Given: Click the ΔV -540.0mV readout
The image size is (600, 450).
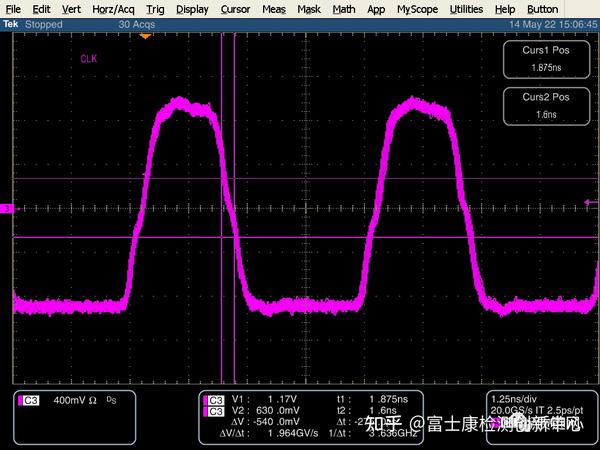Looking at the screenshot, I should pyautogui.click(x=266, y=422).
